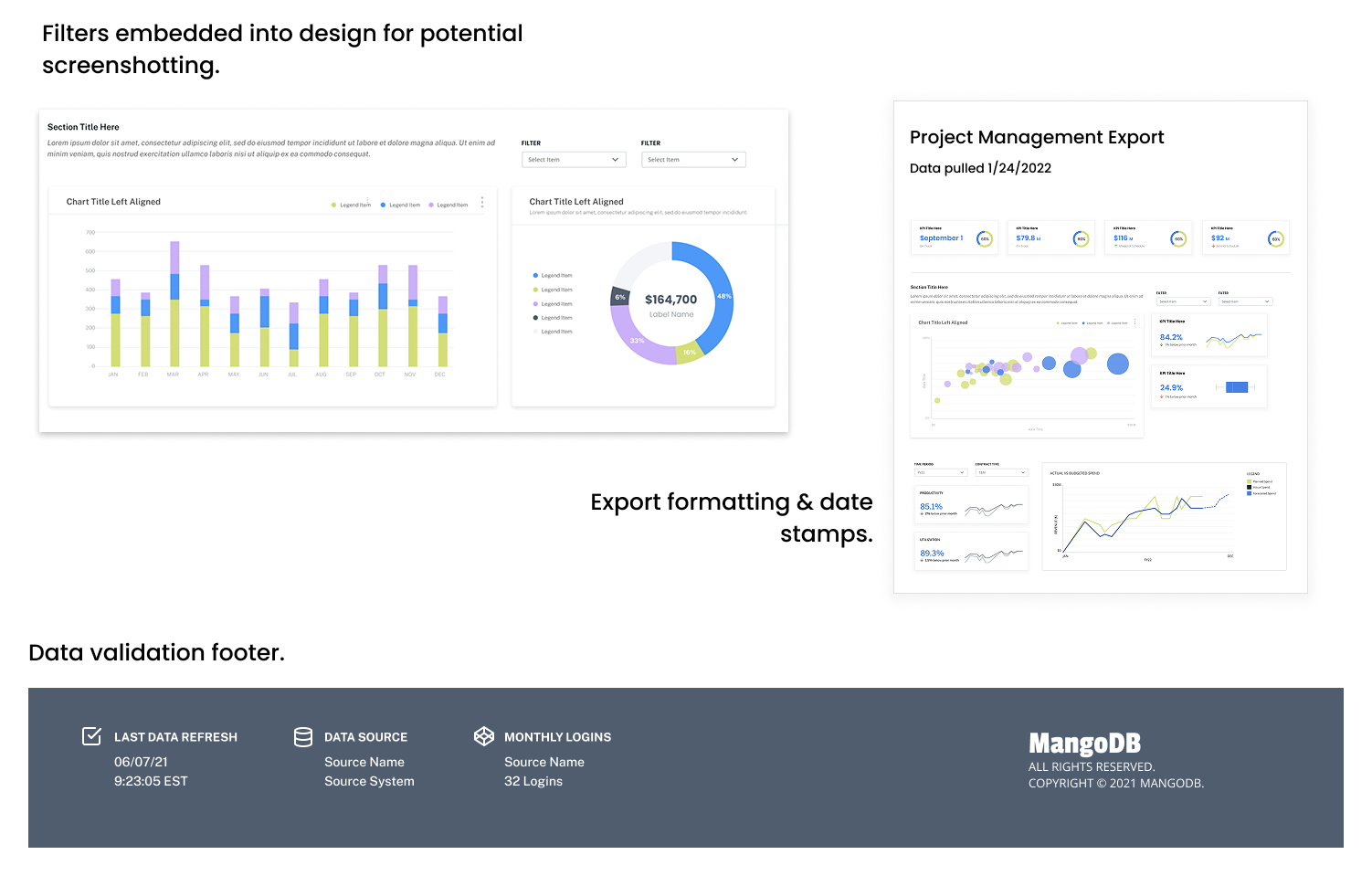This screenshot has height=876, width=1372.
Task: Click the MangoDB logo in the footer
Action: [1084, 744]
